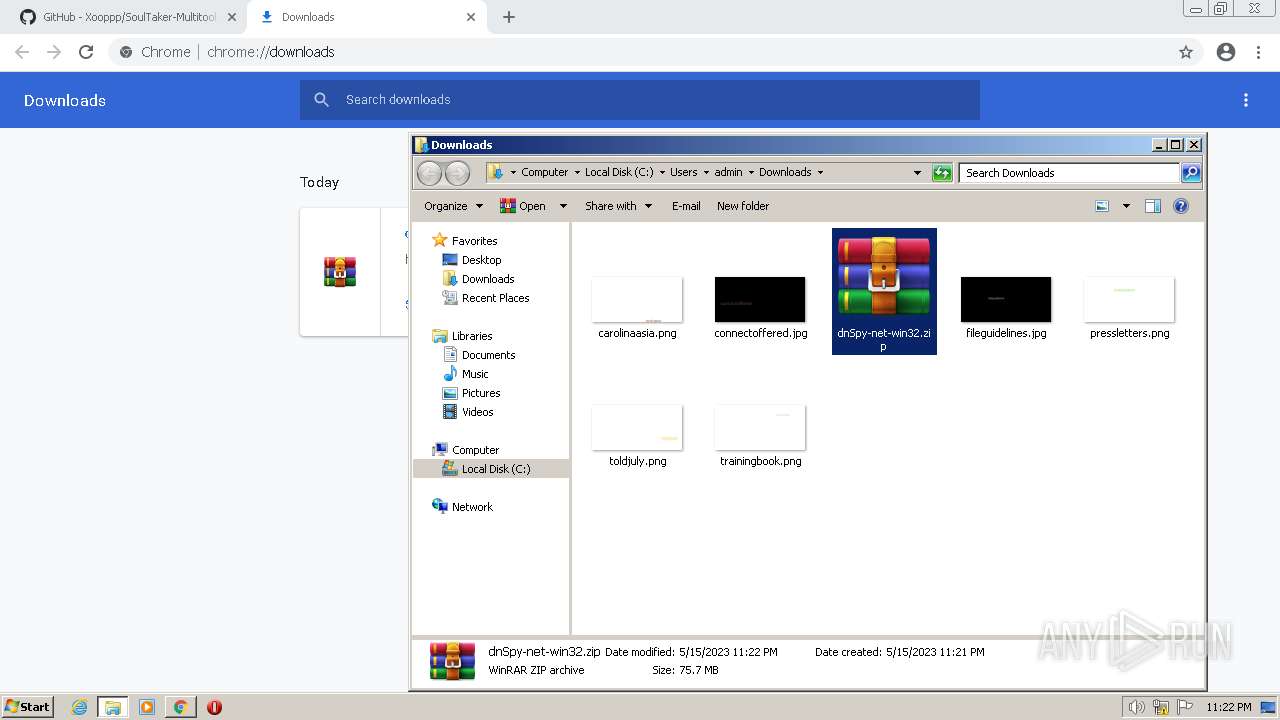
Task: Focus Explorer Search Downloads box
Action: tap(1069, 173)
